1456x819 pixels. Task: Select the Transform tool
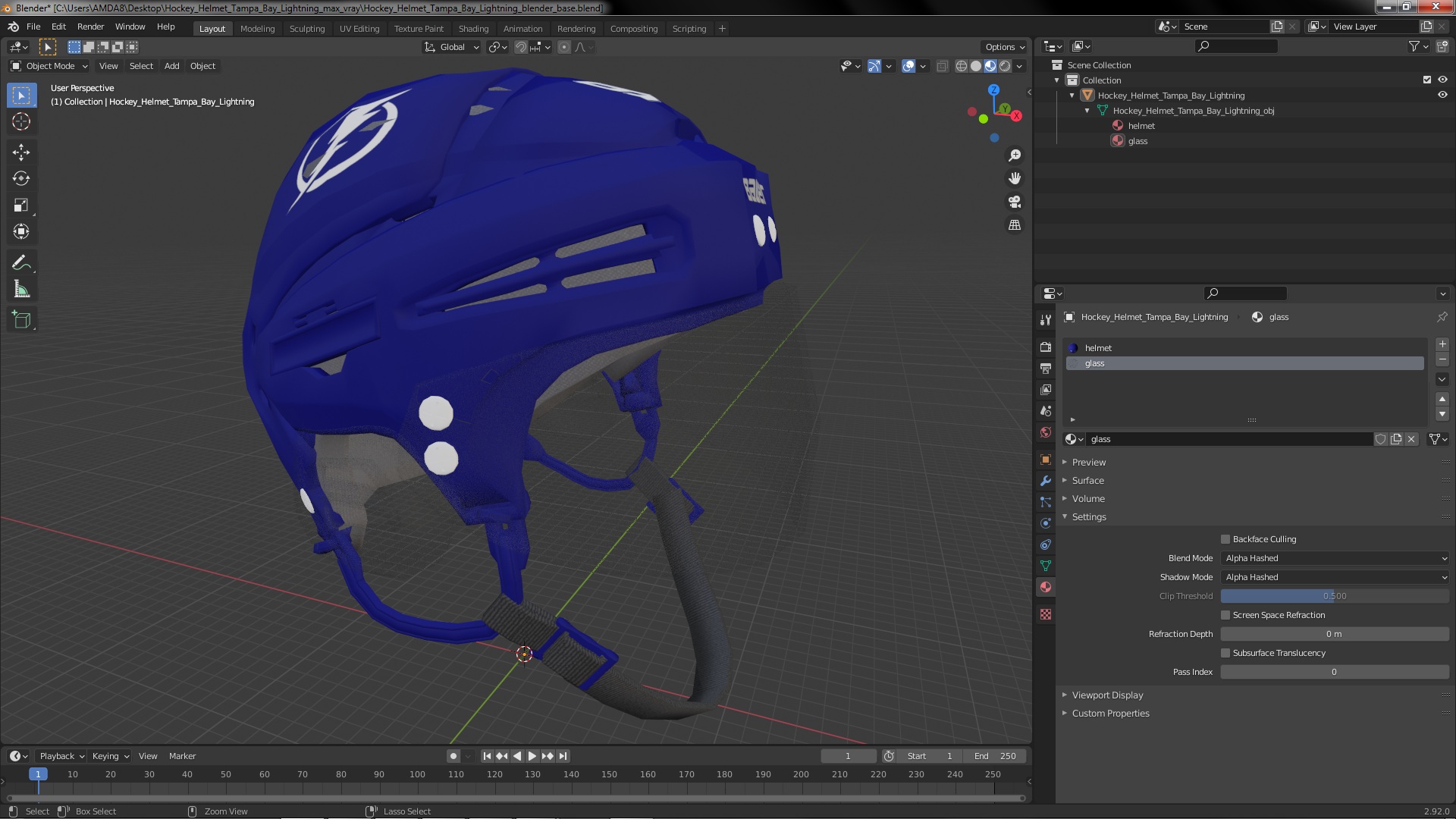[21, 232]
